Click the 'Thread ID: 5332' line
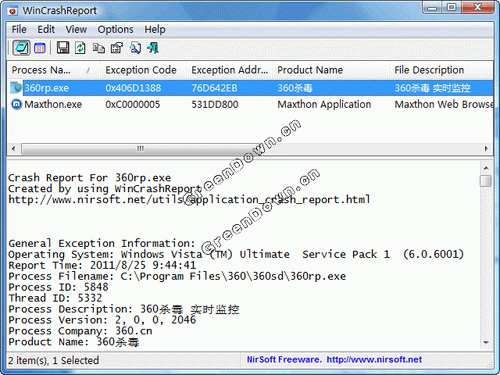The height and width of the screenshot is (375, 500). pos(55,298)
